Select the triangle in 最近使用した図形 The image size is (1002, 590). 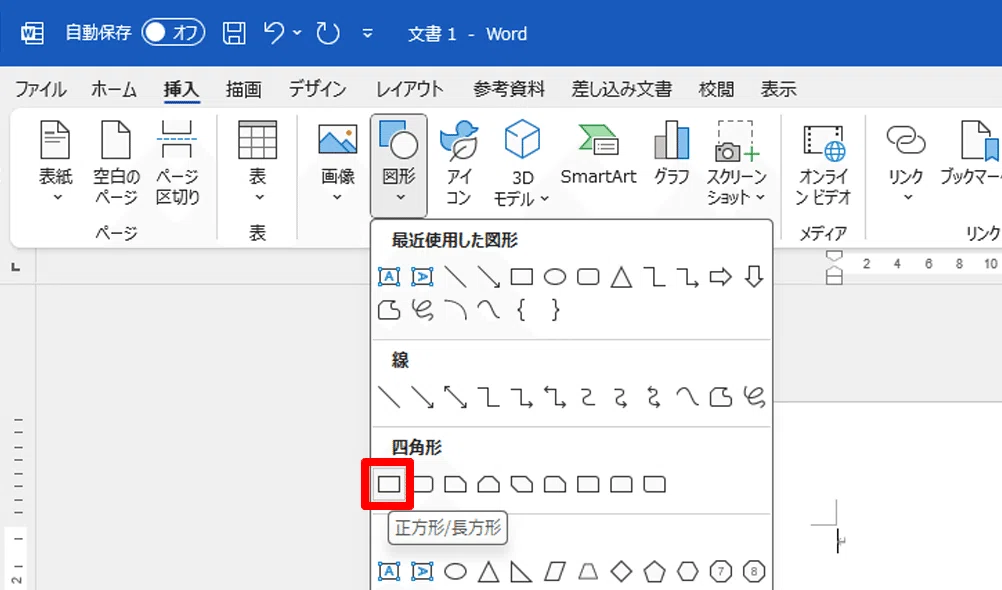pyautogui.click(x=621, y=277)
